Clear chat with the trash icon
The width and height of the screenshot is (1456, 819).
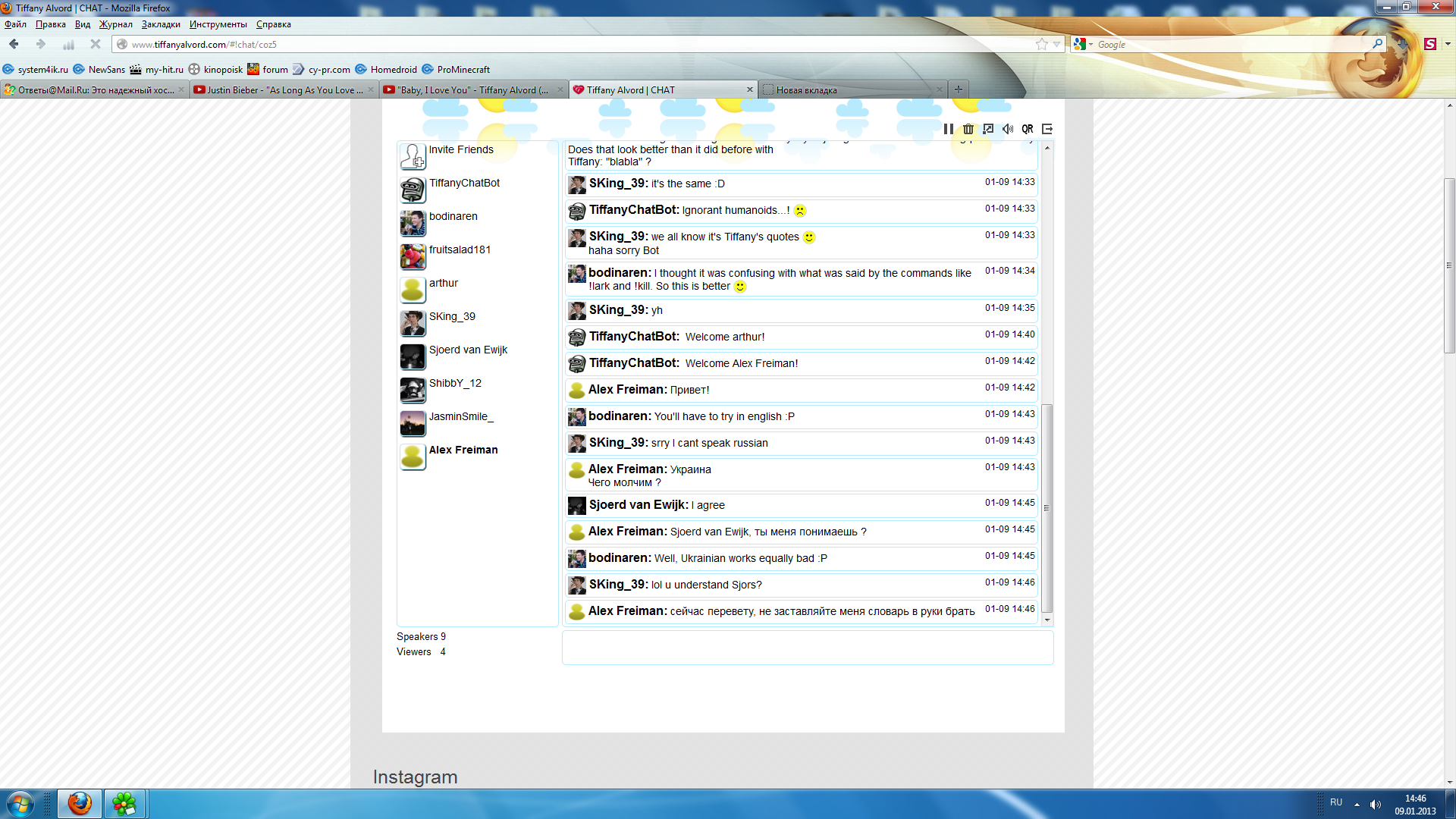click(x=968, y=129)
